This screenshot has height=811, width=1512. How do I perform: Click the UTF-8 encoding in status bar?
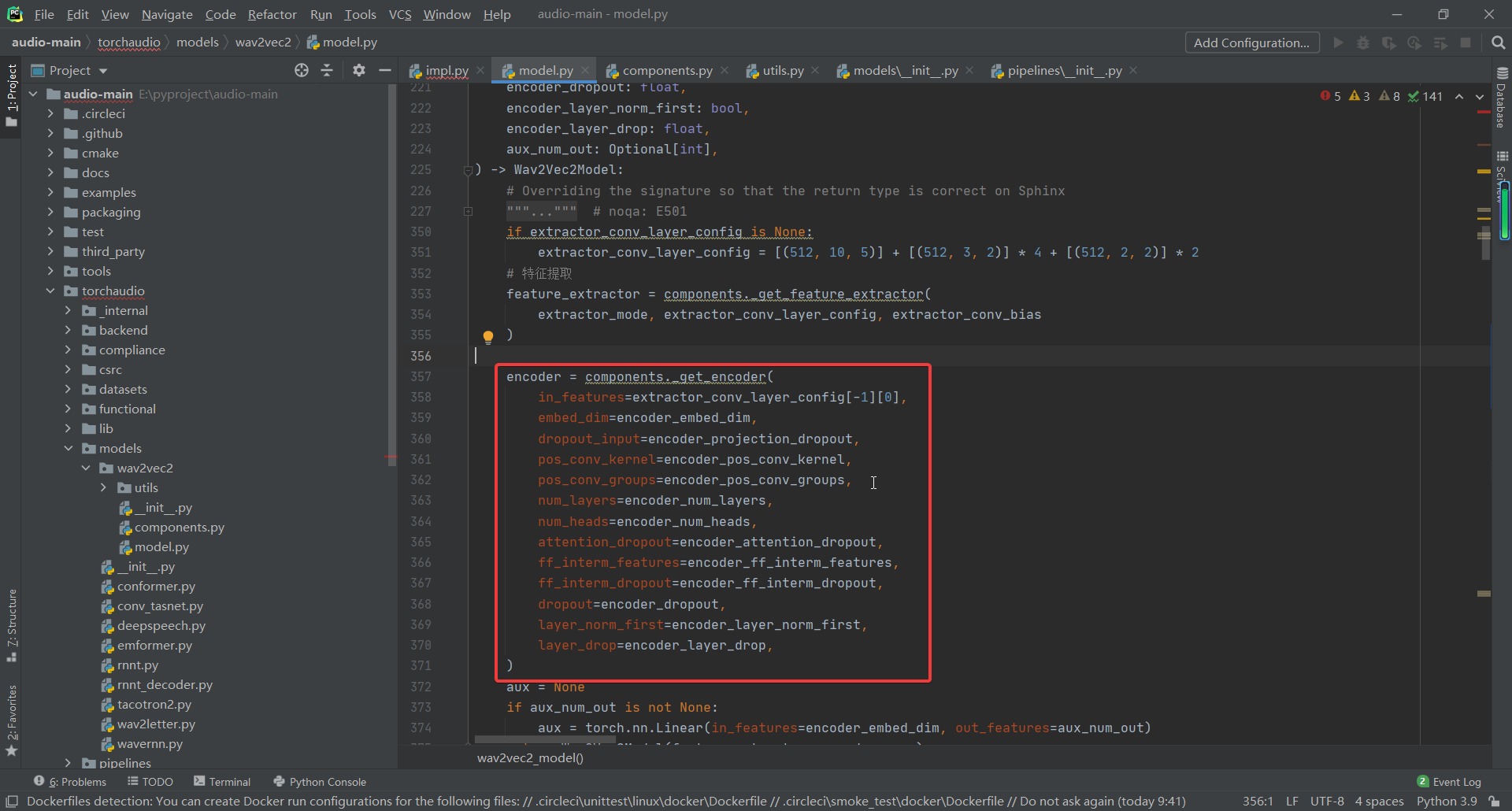(1327, 802)
